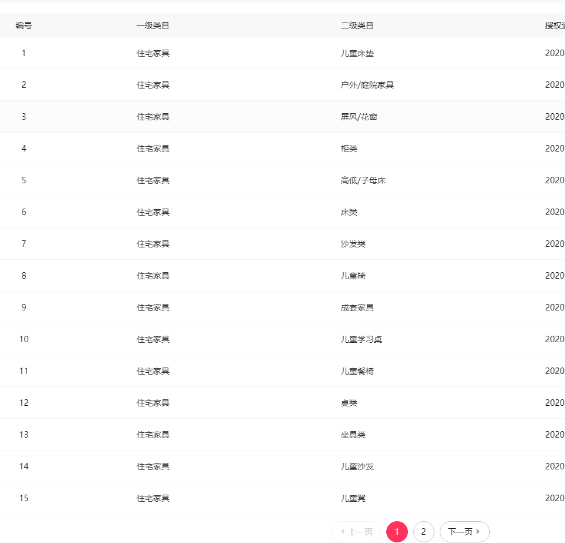565x543 pixels.
Task: Click row number 7 in 编号 column
Action: (x=24, y=244)
